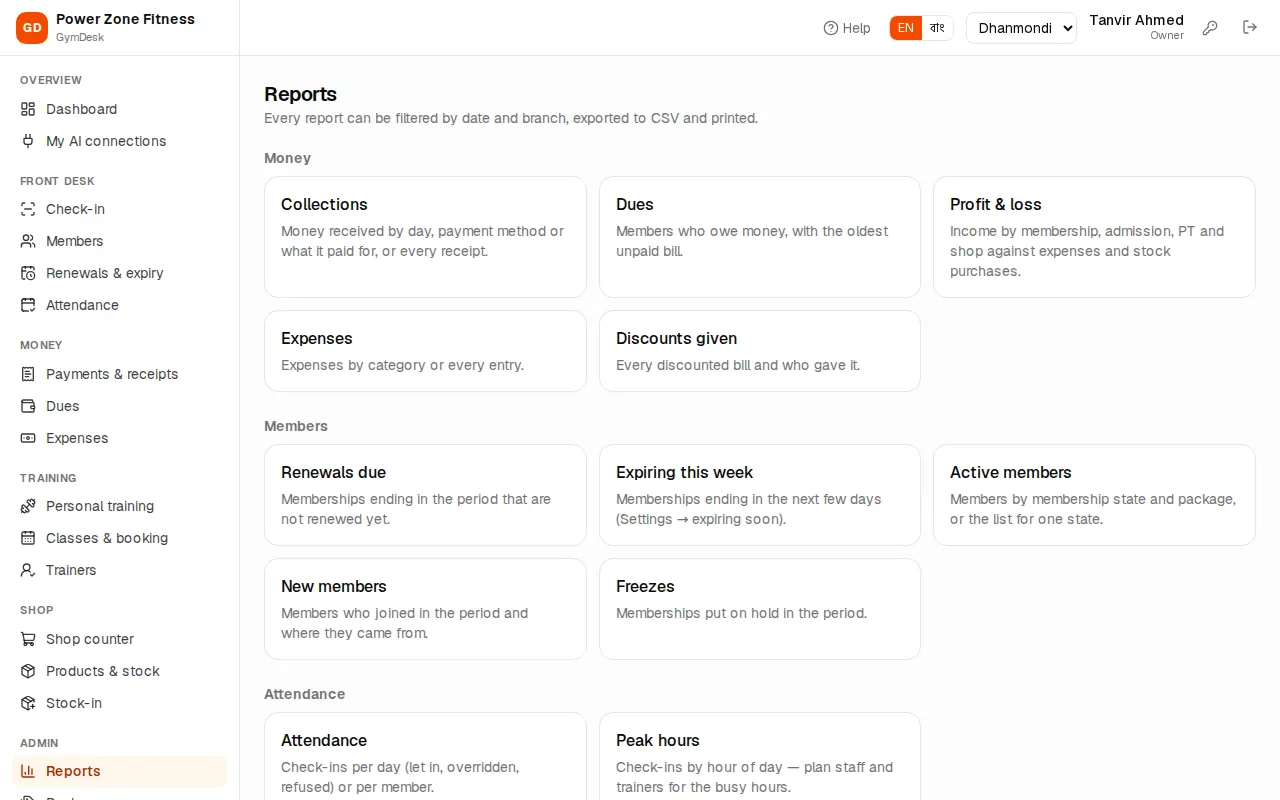Open the Renewals due report

[x=425, y=495]
